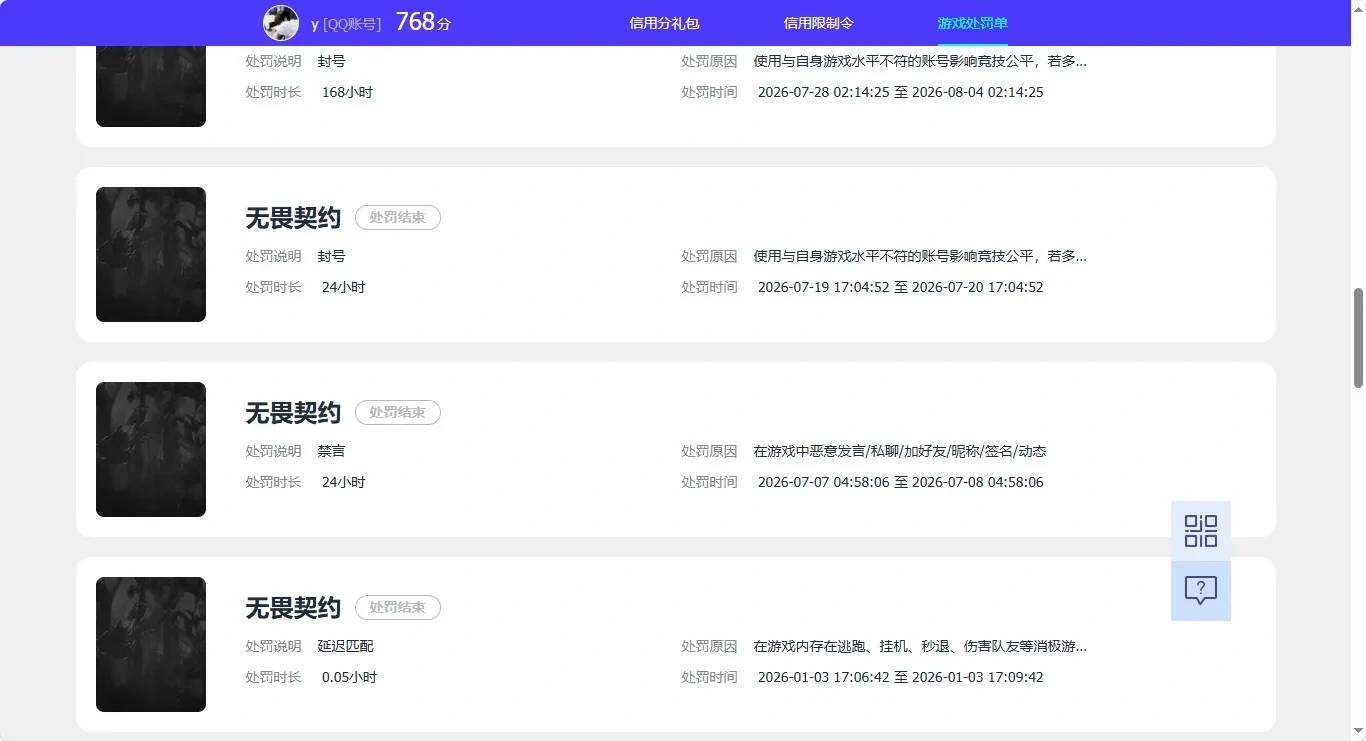The width and height of the screenshot is (1366, 741).
Task: Click truncated reason text in 168小时 record
Action: (920, 61)
